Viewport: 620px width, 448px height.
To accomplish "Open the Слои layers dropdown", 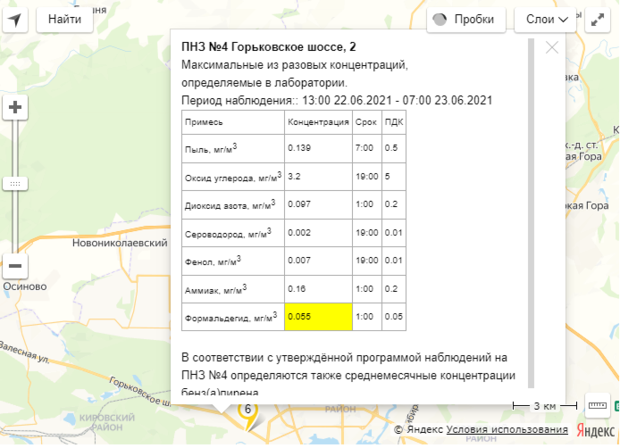I will pos(546,19).
